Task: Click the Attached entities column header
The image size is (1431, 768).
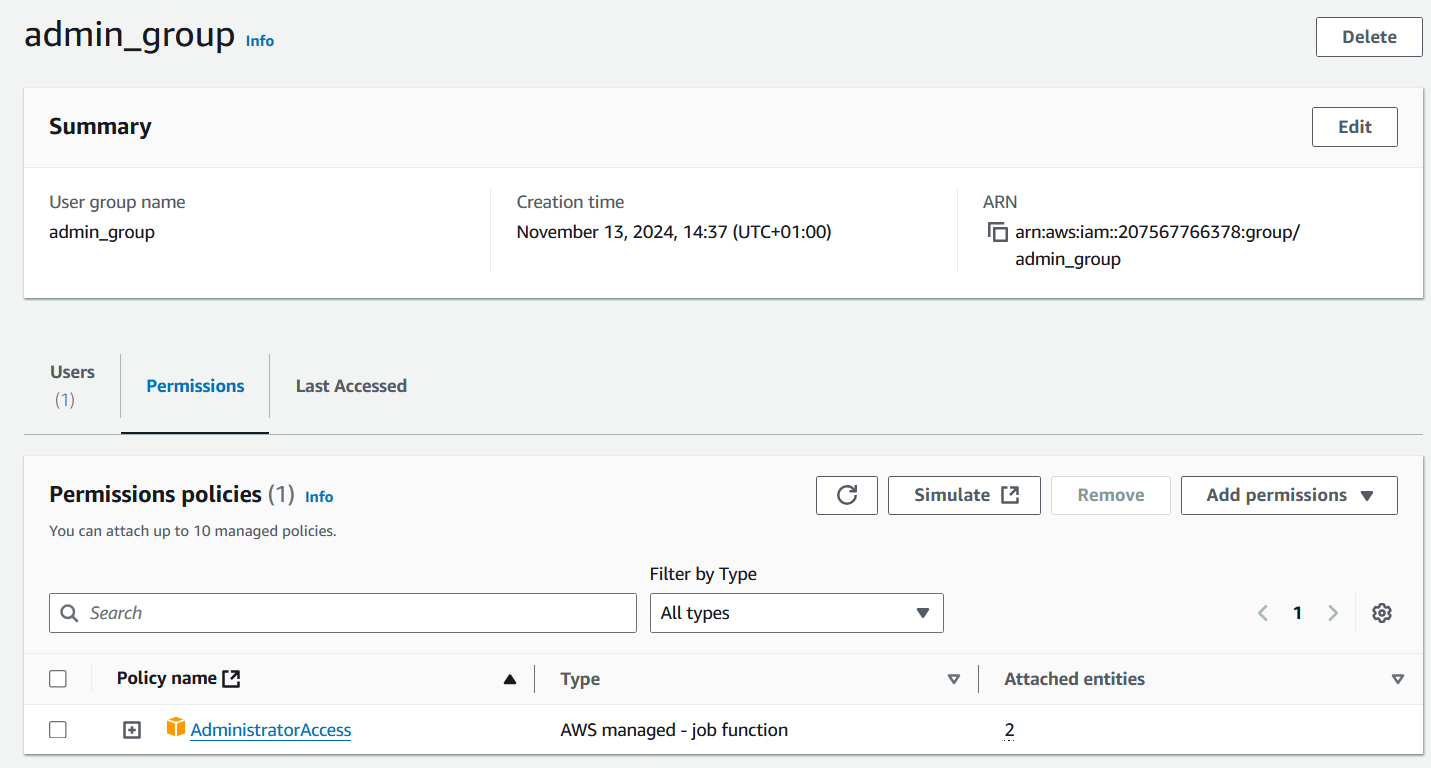Action: point(1074,679)
